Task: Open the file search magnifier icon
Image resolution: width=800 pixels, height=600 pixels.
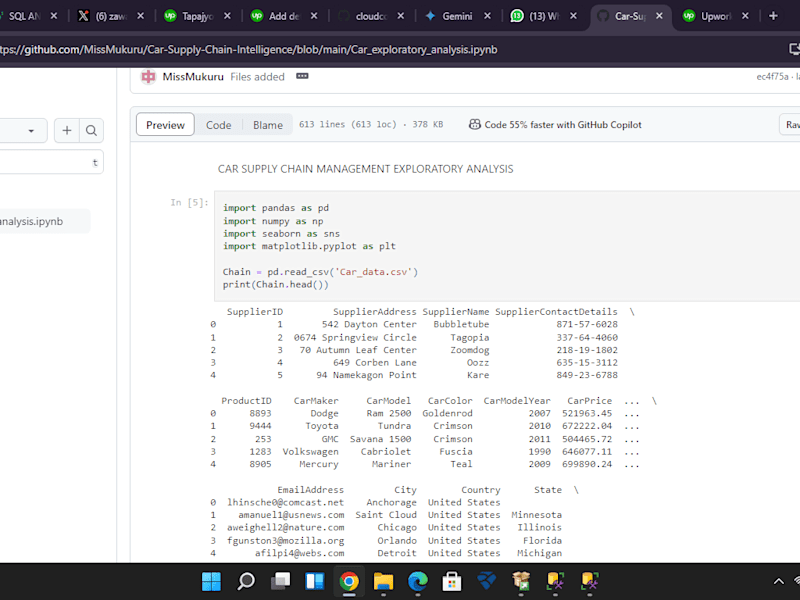Action: 91,131
